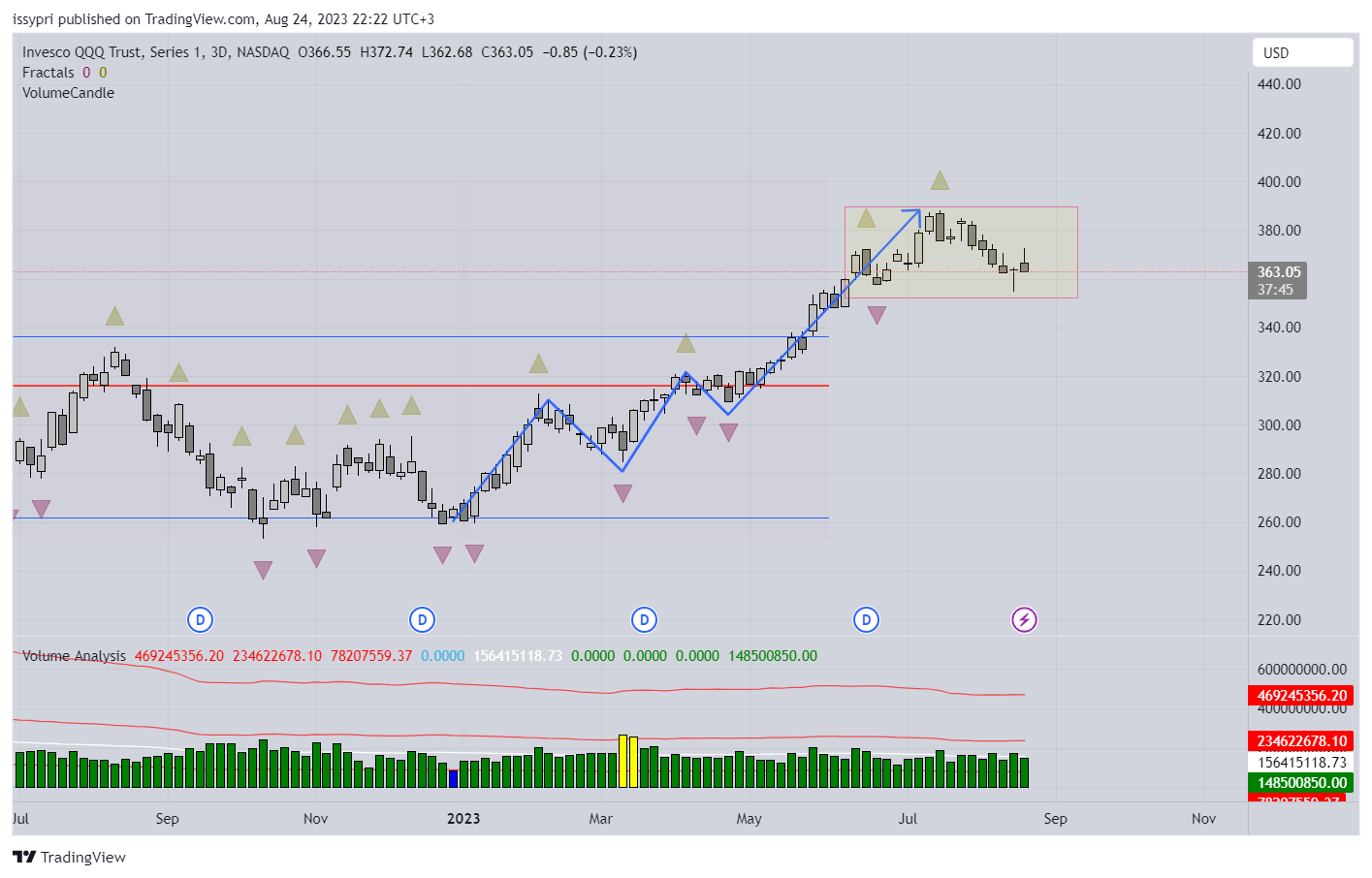Click legend value 234622678.10 in Volume Analysis
Image resolution: width=1372 pixels, height=878 pixels.
point(277,656)
